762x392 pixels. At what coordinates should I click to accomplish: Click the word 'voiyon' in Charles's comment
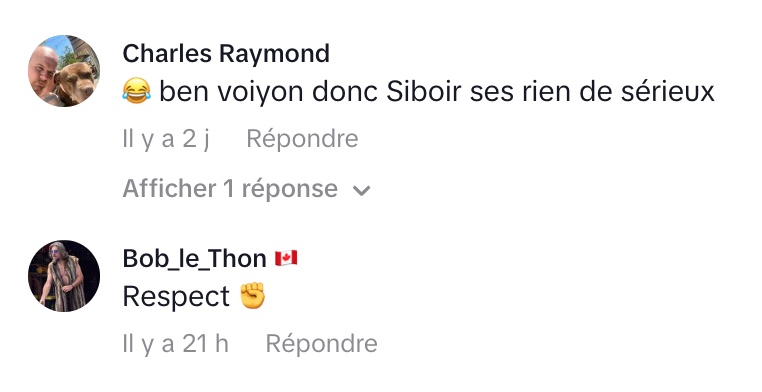[260, 91]
